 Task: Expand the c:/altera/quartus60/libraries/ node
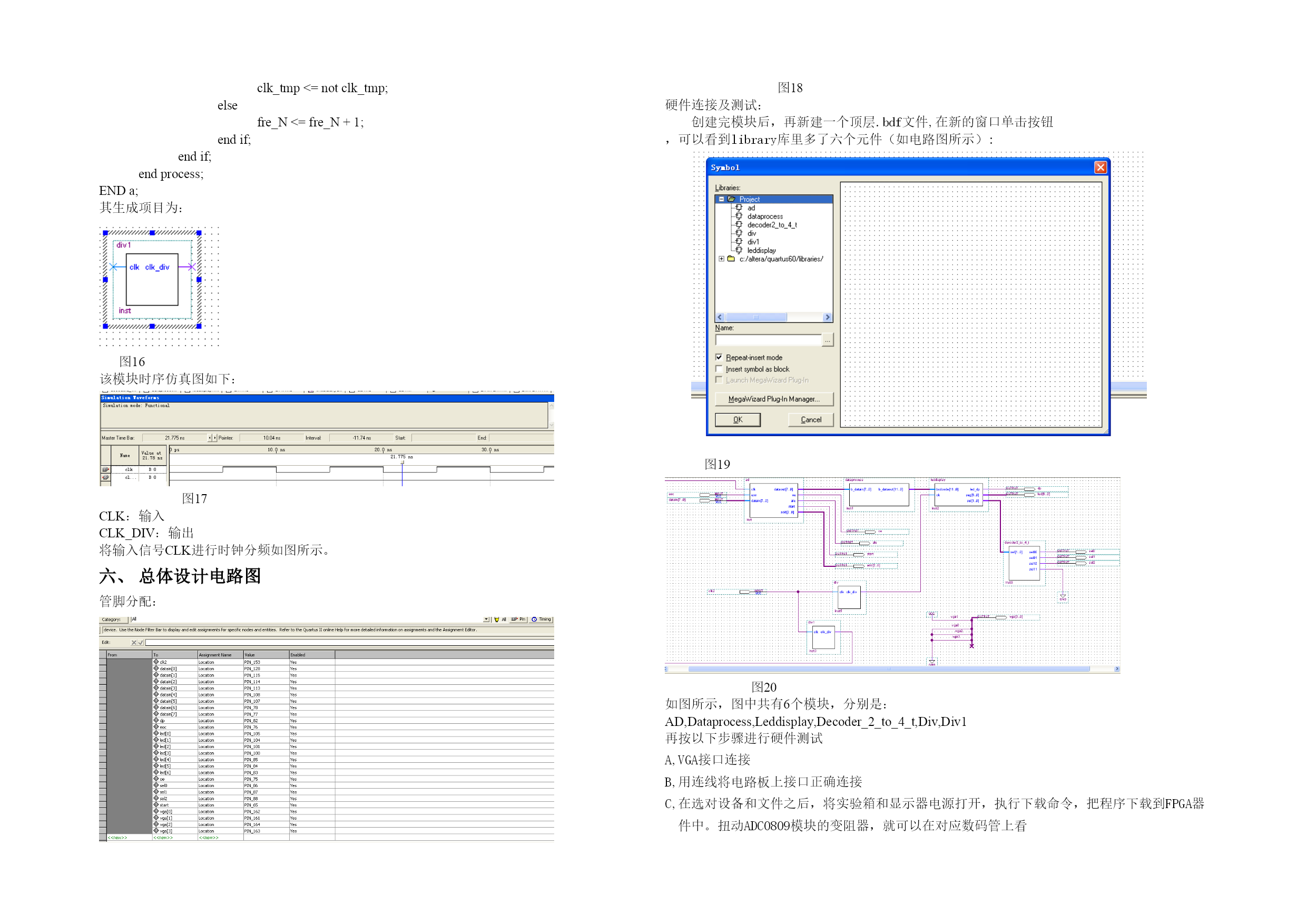coord(721,259)
